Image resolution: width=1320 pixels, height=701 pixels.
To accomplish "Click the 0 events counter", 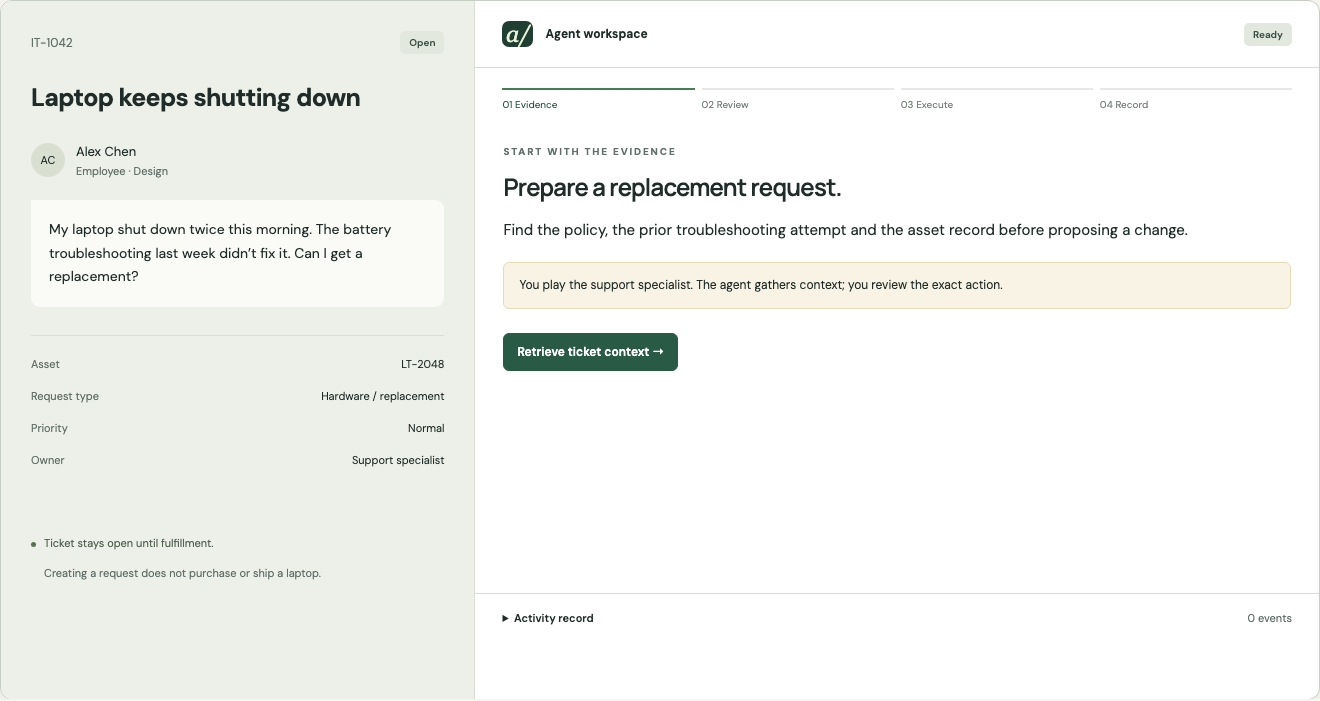I will (1269, 619).
